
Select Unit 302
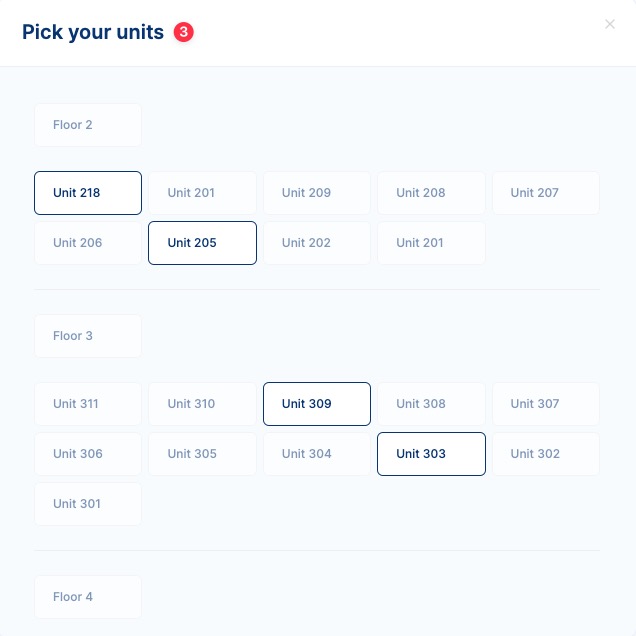click(x=546, y=454)
